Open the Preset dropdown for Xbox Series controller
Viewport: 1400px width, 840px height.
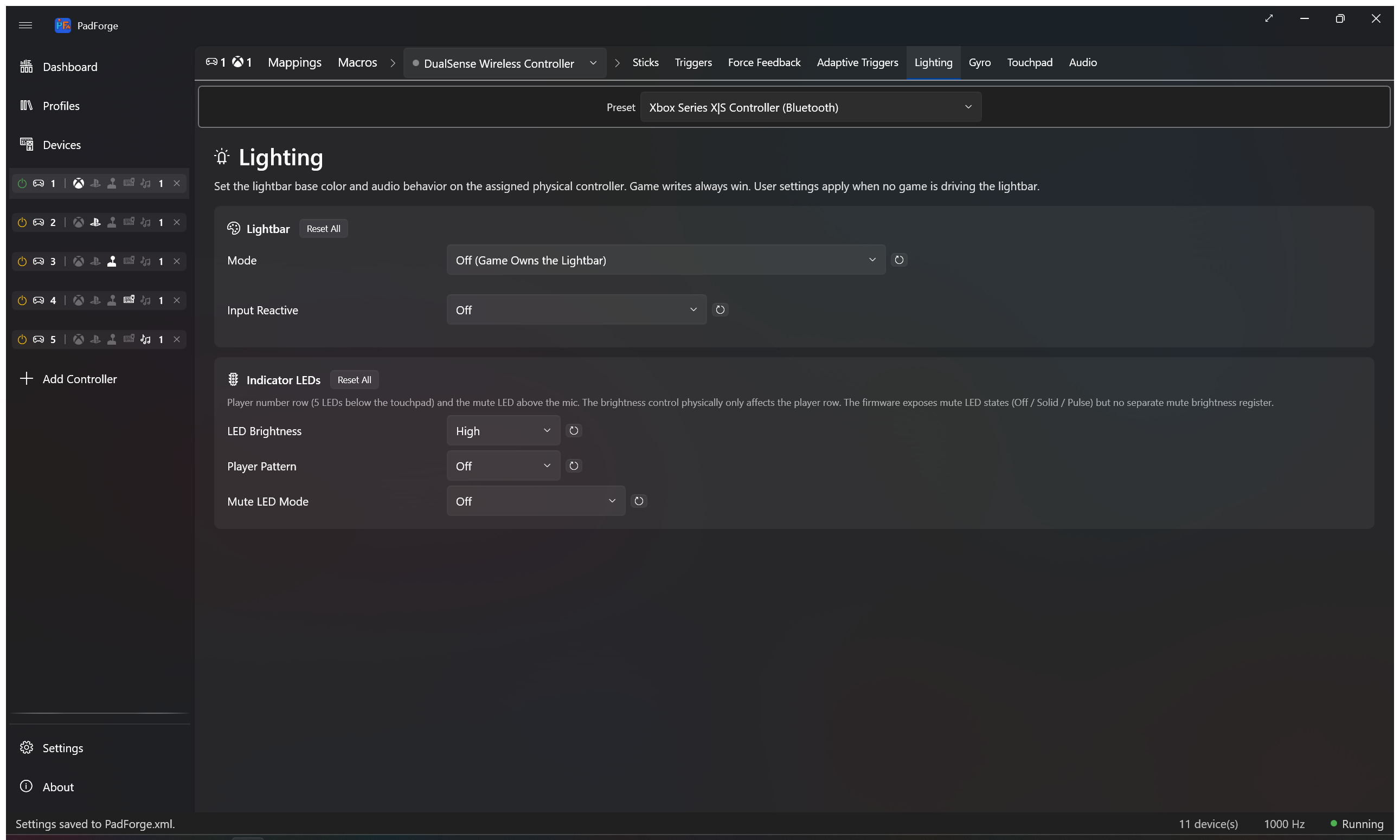[811, 107]
